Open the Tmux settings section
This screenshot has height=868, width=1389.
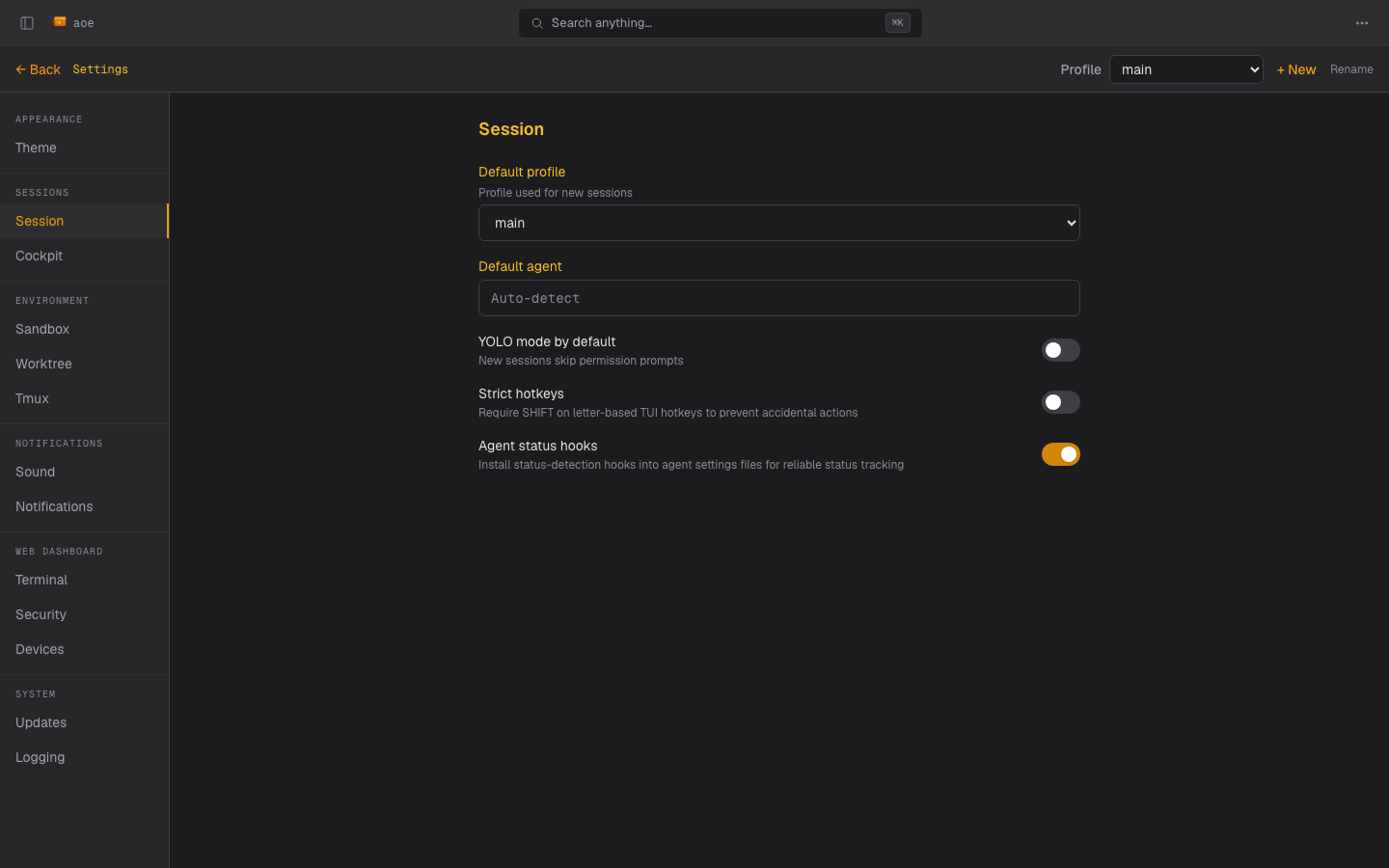pos(84,398)
